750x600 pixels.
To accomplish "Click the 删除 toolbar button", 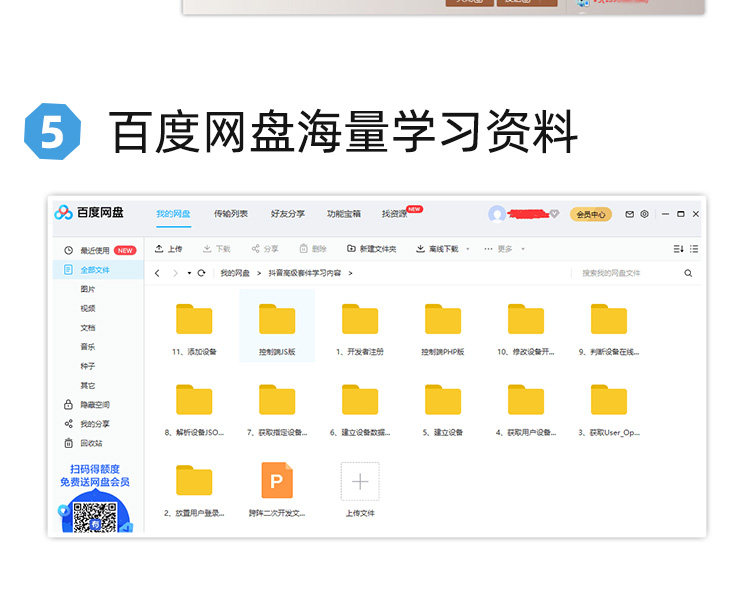I will [313, 249].
